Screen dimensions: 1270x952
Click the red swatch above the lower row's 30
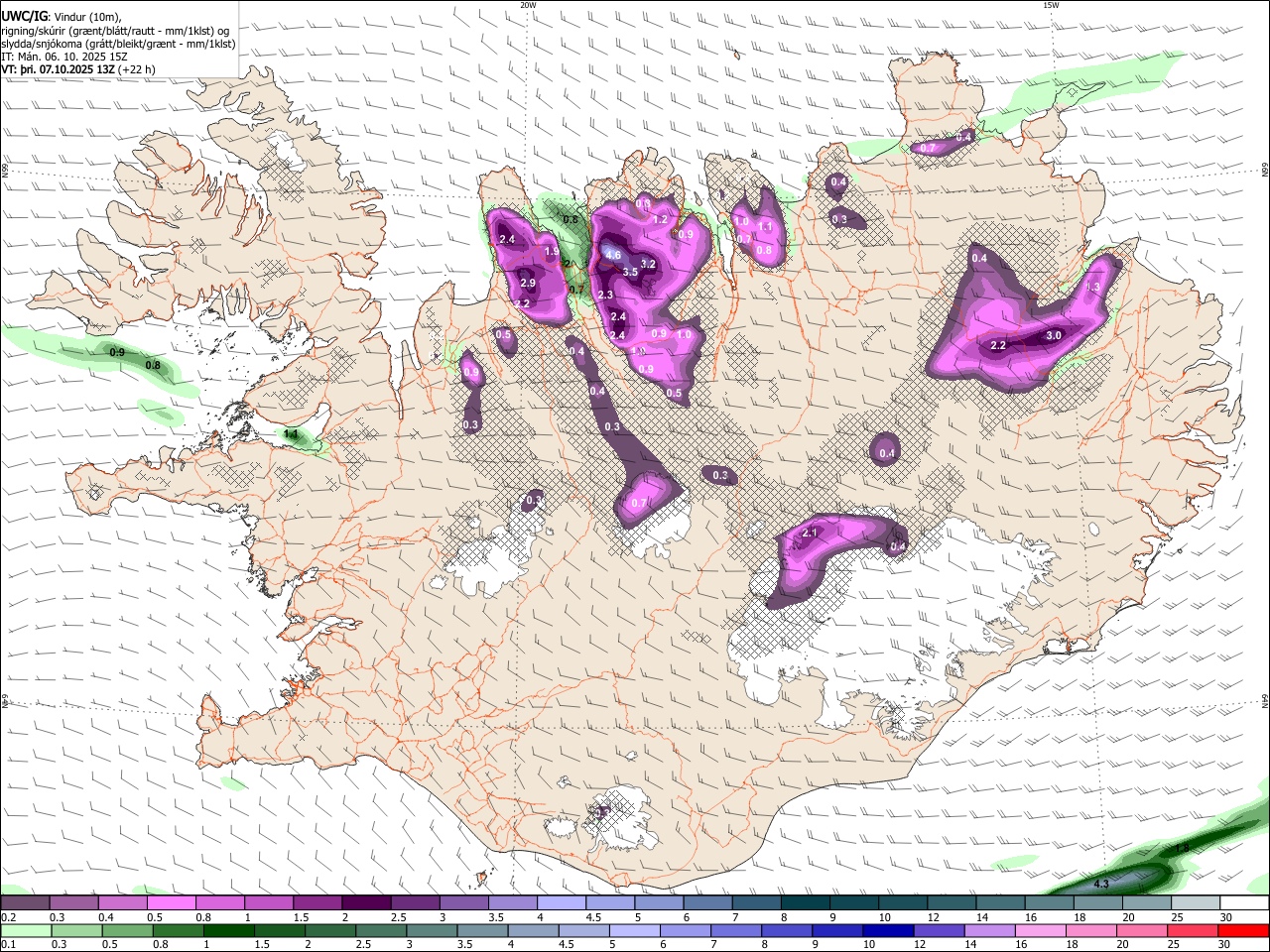click(x=1244, y=931)
